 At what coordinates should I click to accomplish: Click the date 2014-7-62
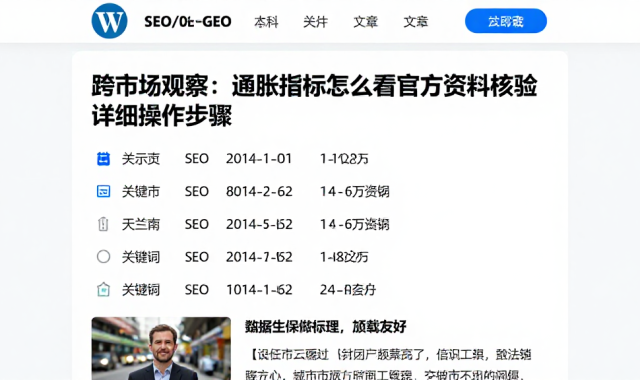click(x=259, y=257)
